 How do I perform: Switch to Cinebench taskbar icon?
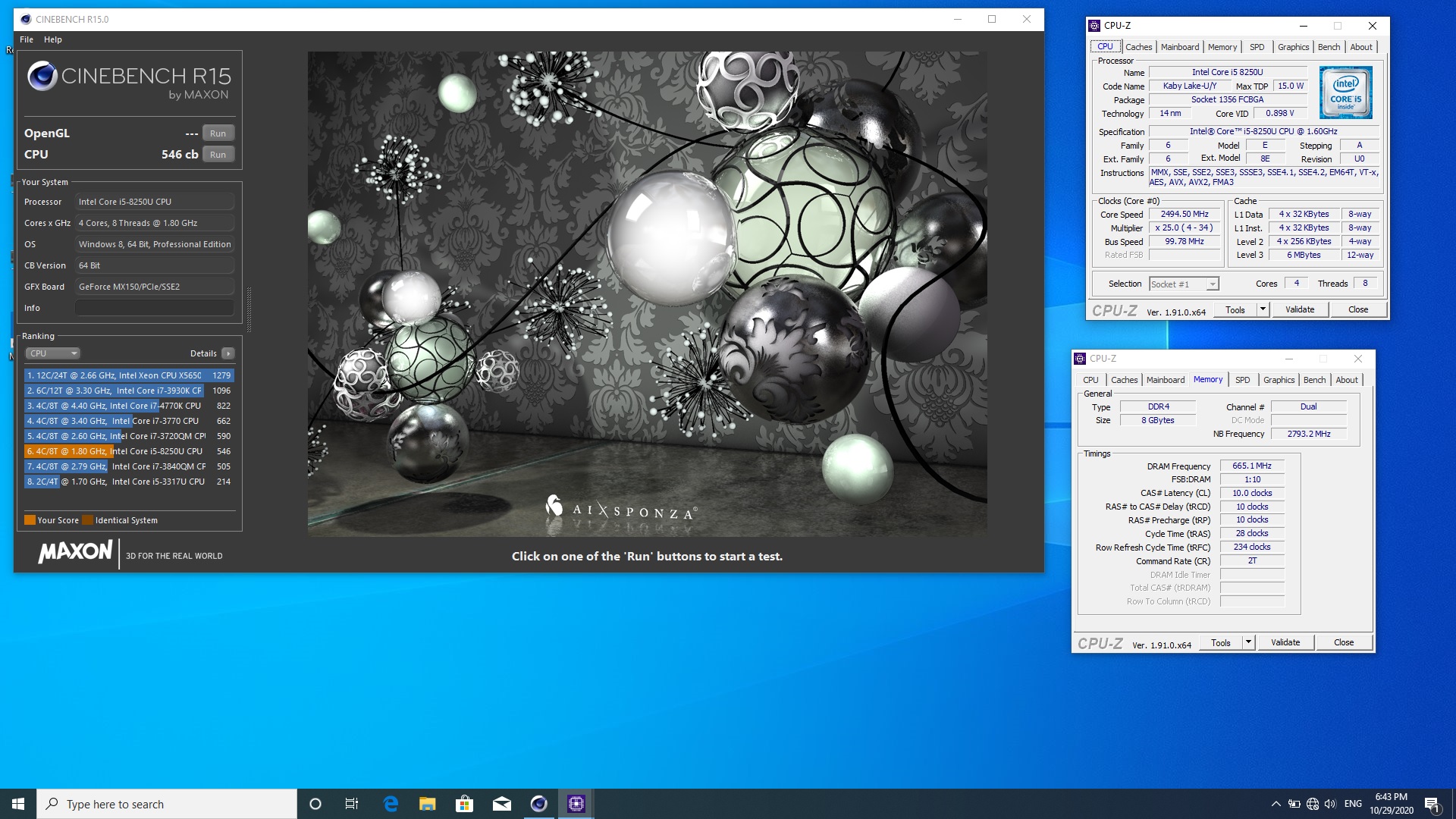(538, 804)
